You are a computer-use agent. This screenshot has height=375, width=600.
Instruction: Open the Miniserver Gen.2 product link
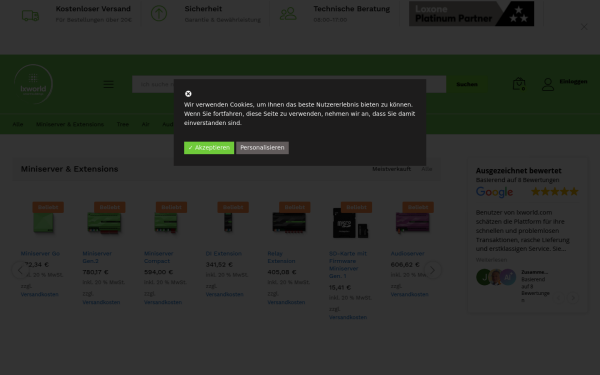97,257
